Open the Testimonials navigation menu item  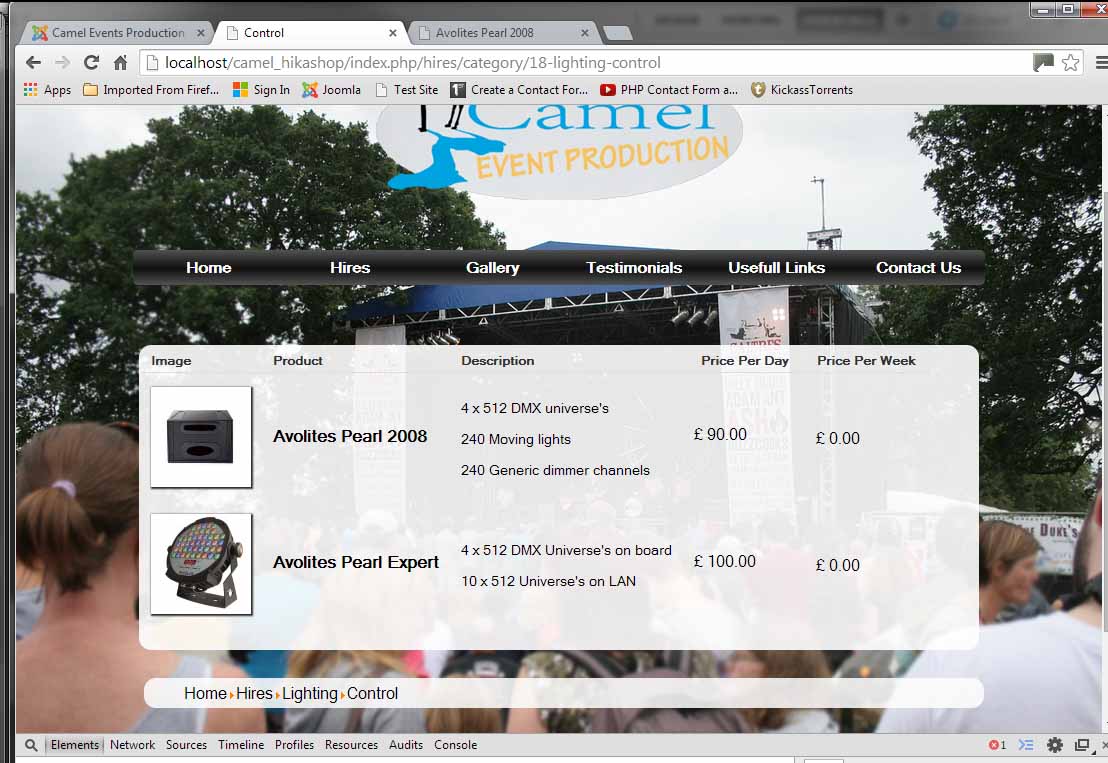pos(634,268)
